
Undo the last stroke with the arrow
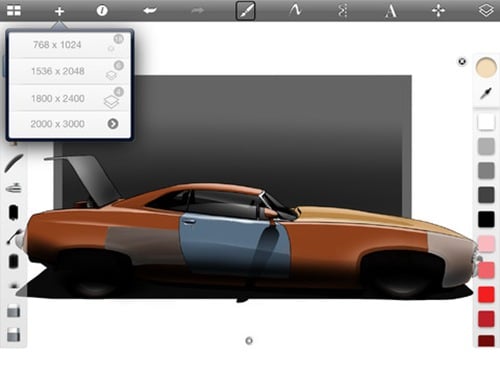point(150,11)
